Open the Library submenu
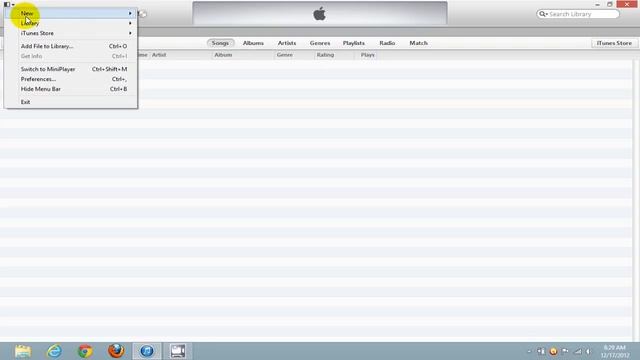The width and height of the screenshot is (640, 360). pos(71,23)
